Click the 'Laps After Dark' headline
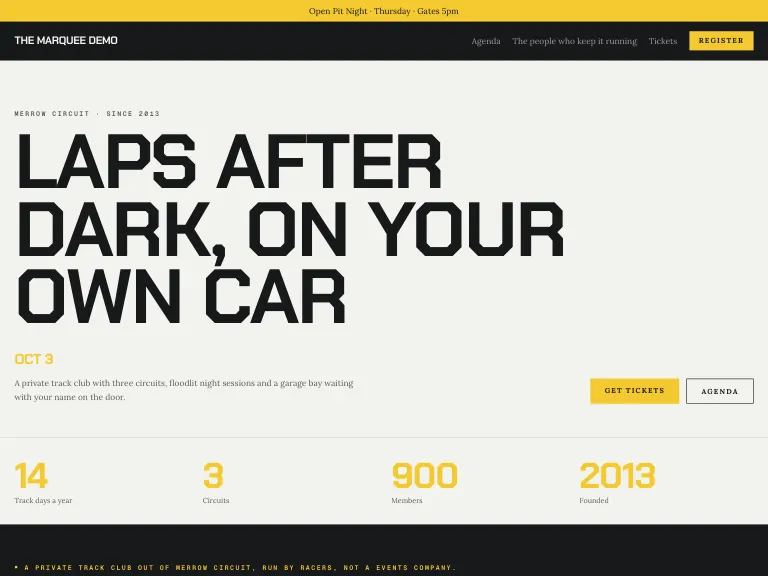768x576 pixels. tap(290, 229)
